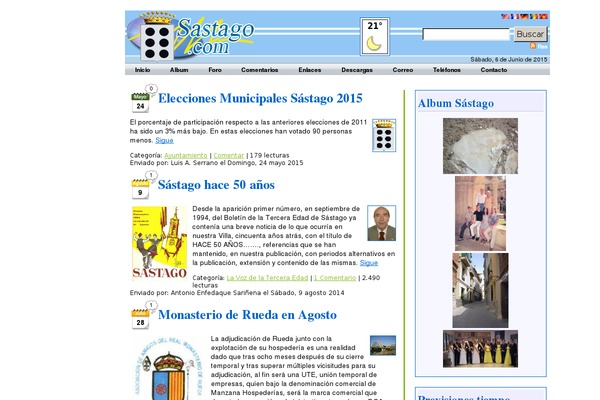Open comment bubble on Elecciones Municipales post
Viewport: 600px width, 400px height.
[x=151, y=89]
